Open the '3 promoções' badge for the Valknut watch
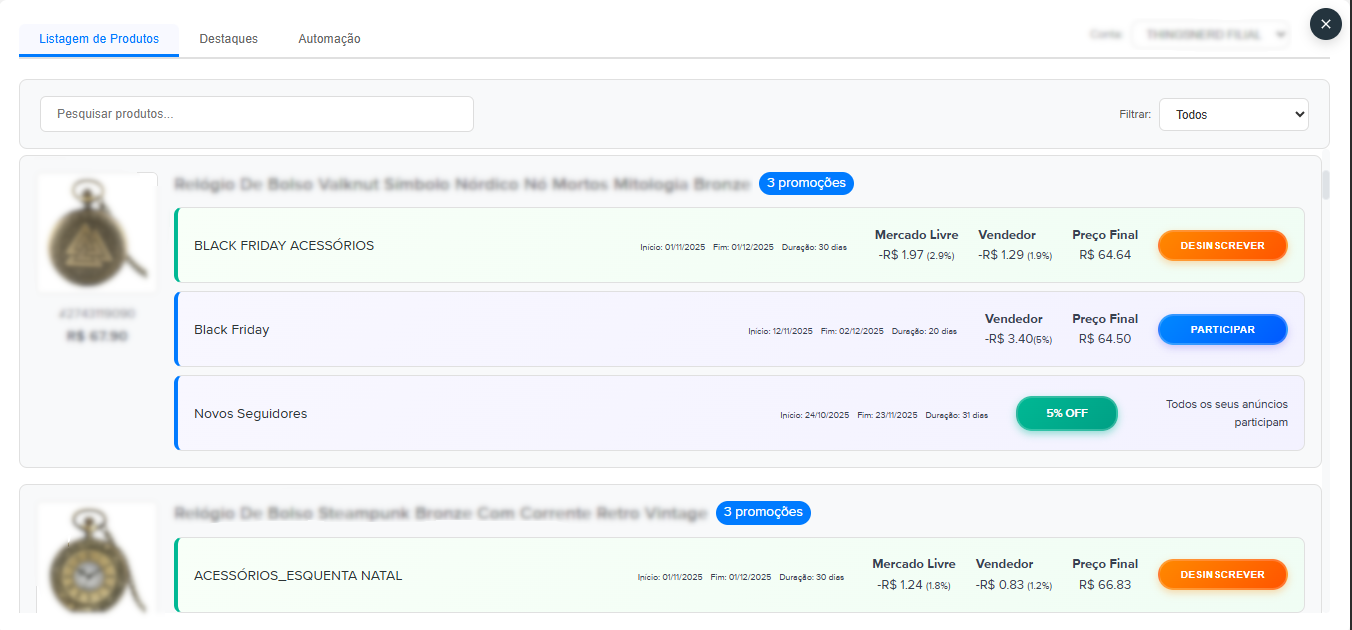1352x630 pixels. pos(806,183)
